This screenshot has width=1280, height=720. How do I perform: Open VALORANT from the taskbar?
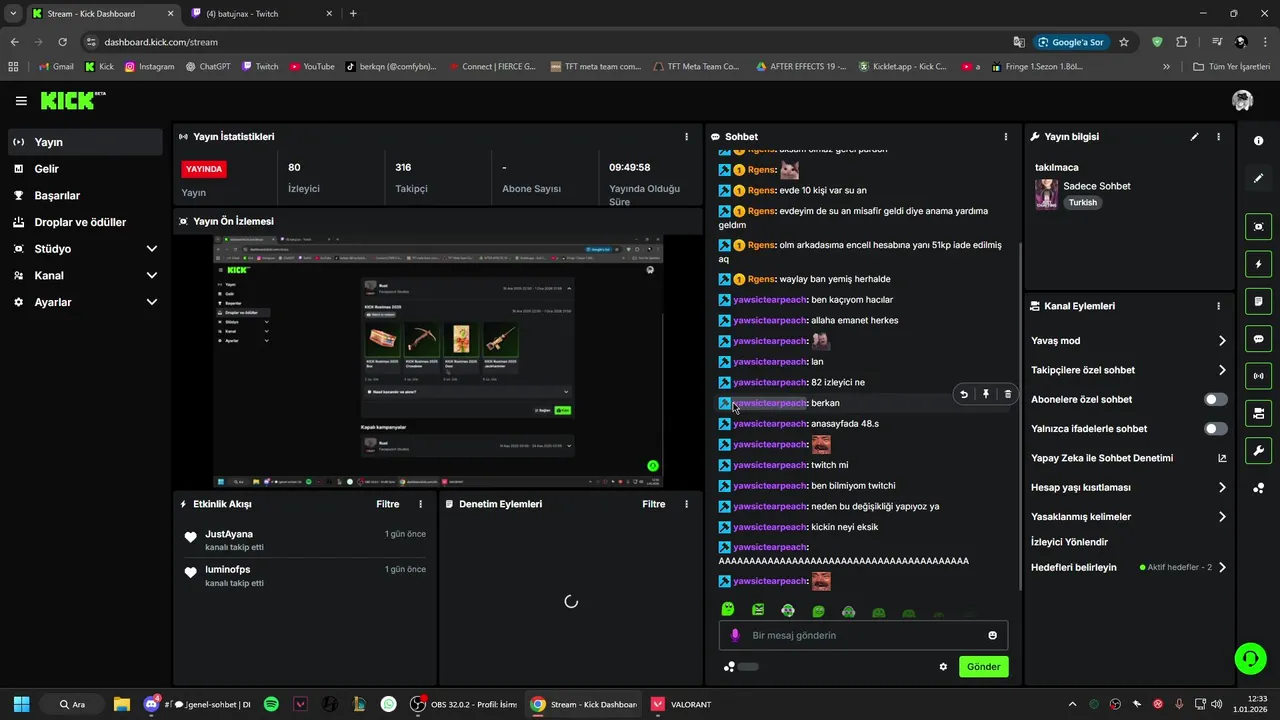[682, 704]
